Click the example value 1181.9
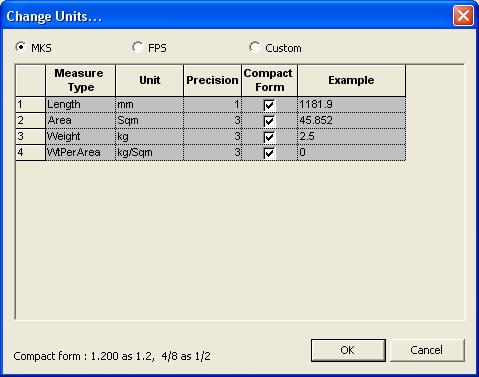The image size is (479, 377). (x=351, y=105)
